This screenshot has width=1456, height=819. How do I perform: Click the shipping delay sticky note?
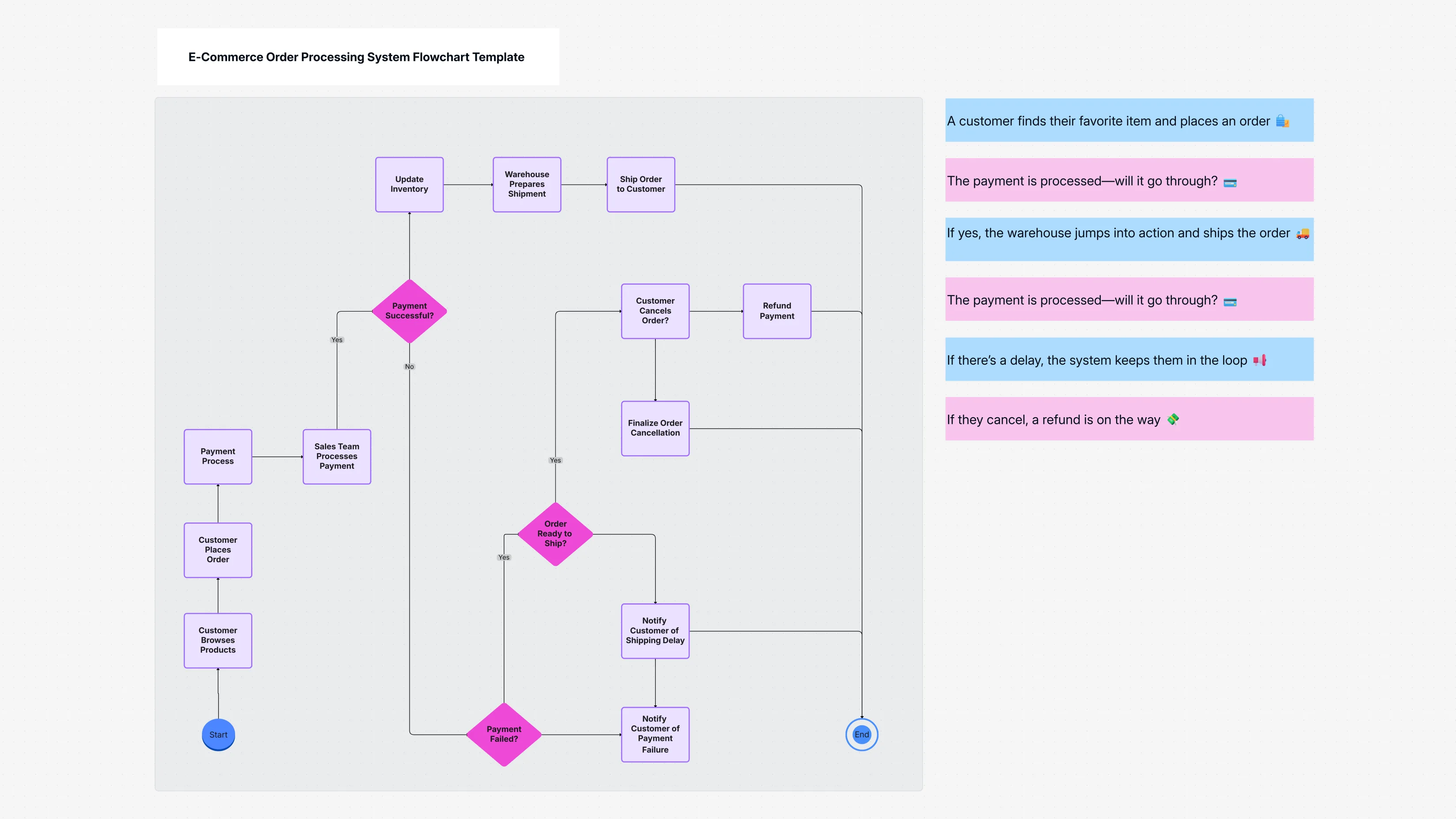click(1129, 359)
